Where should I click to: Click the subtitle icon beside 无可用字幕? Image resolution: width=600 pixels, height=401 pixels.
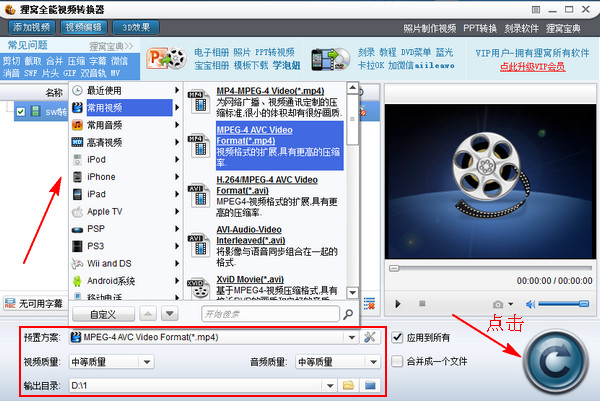(x=10, y=303)
